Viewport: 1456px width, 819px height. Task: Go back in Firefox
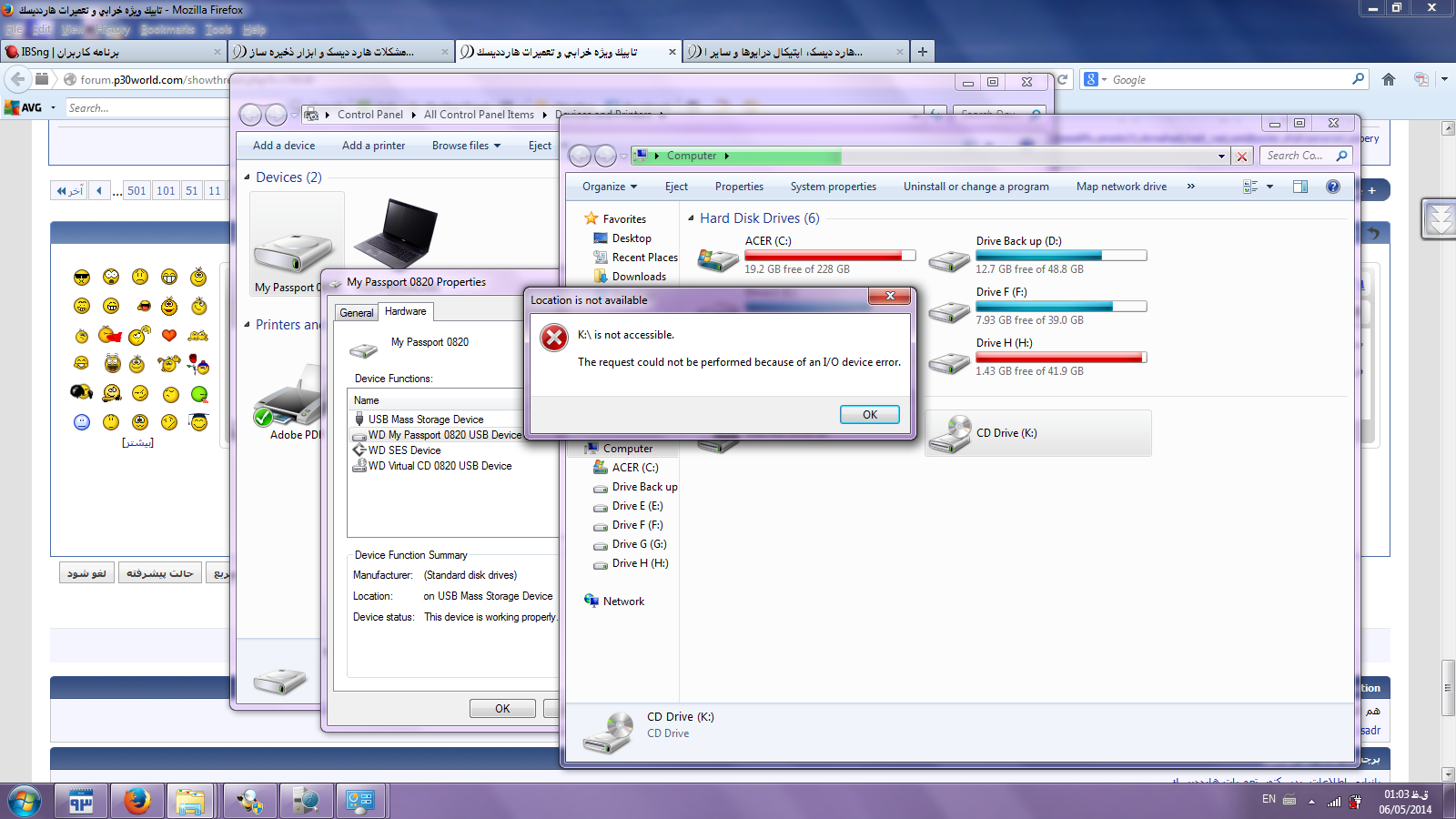coord(18,79)
